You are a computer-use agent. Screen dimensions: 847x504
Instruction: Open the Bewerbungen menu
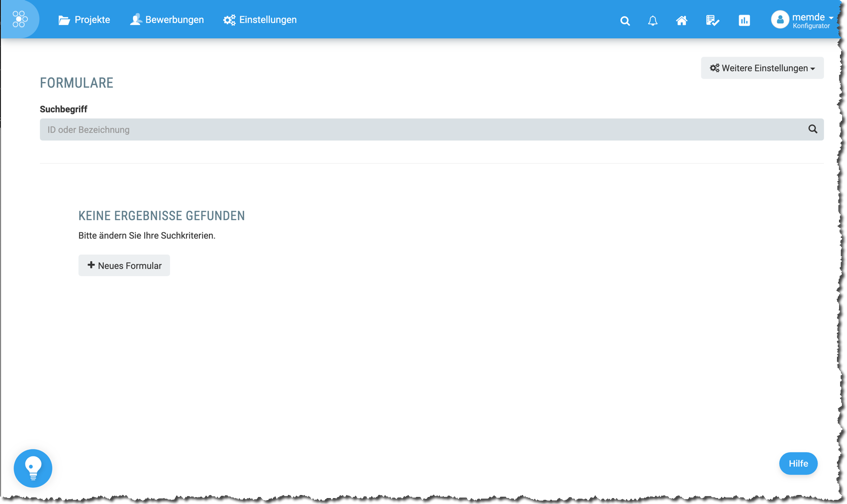coord(167,20)
